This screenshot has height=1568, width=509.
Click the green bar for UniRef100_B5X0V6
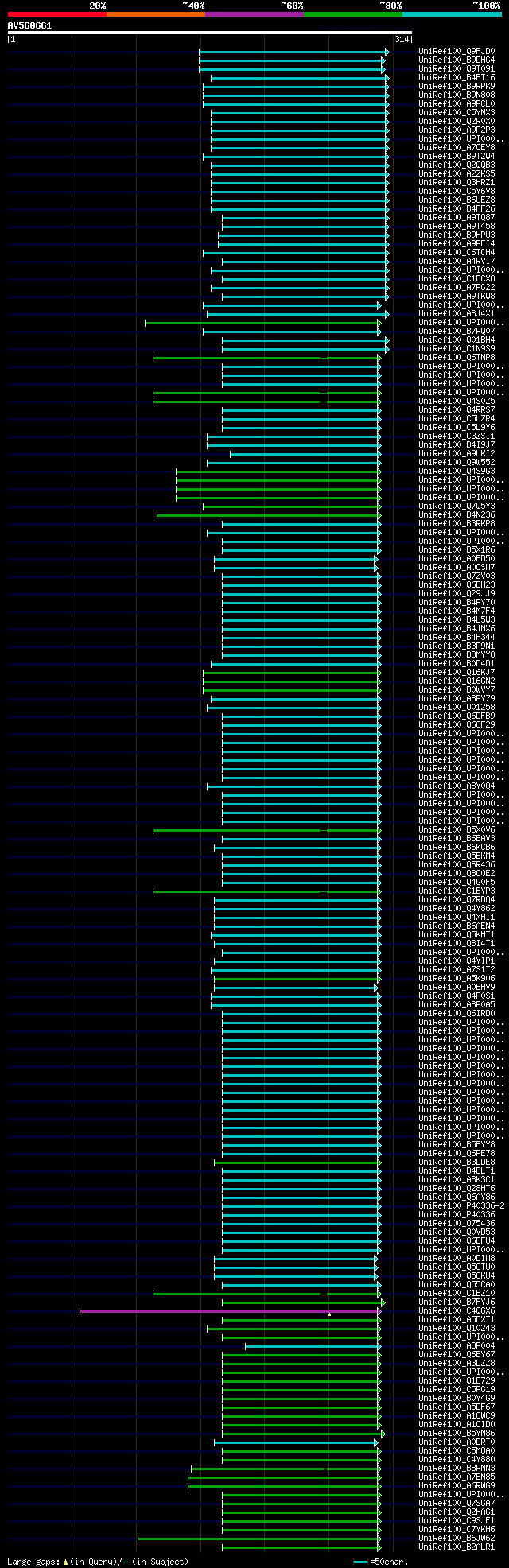coord(266,830)
